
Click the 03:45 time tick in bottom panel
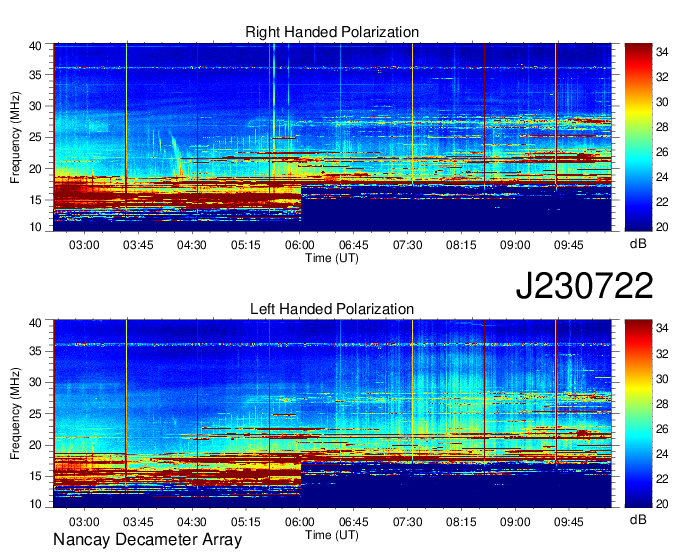pos(138,522)
